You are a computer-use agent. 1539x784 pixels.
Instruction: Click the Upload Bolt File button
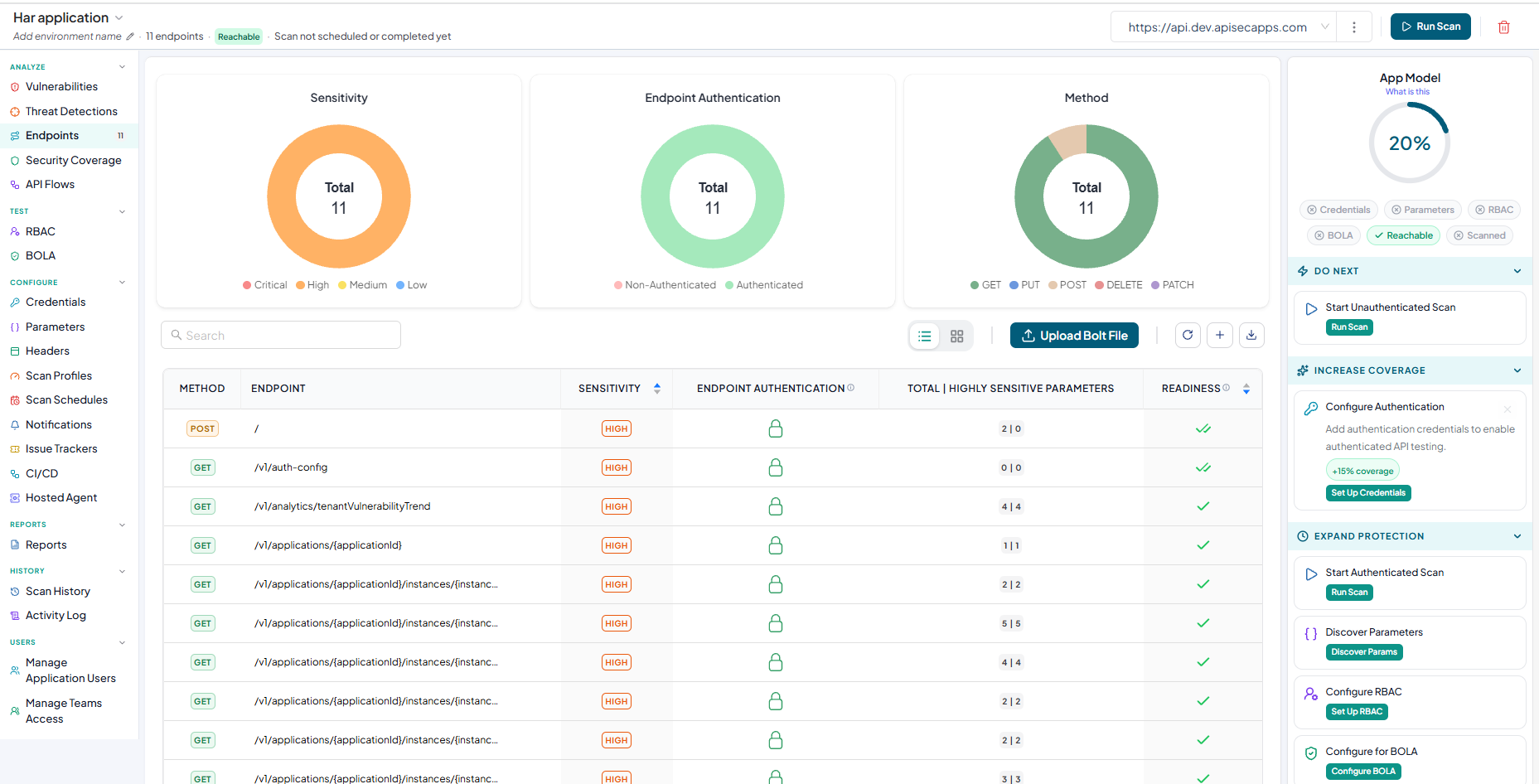point(1074,336)
